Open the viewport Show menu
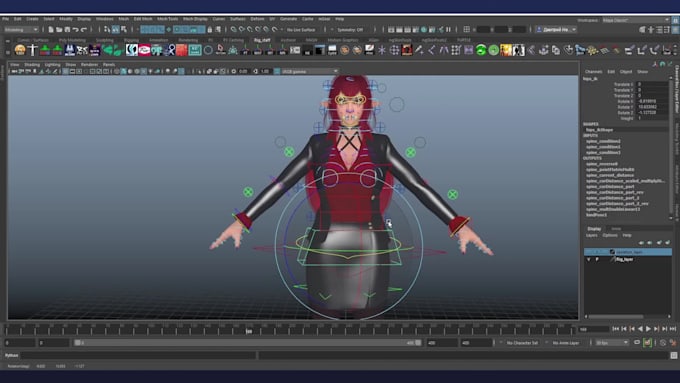Image resolution: width=680 pixels, height=383 pixels. [70, 65]
